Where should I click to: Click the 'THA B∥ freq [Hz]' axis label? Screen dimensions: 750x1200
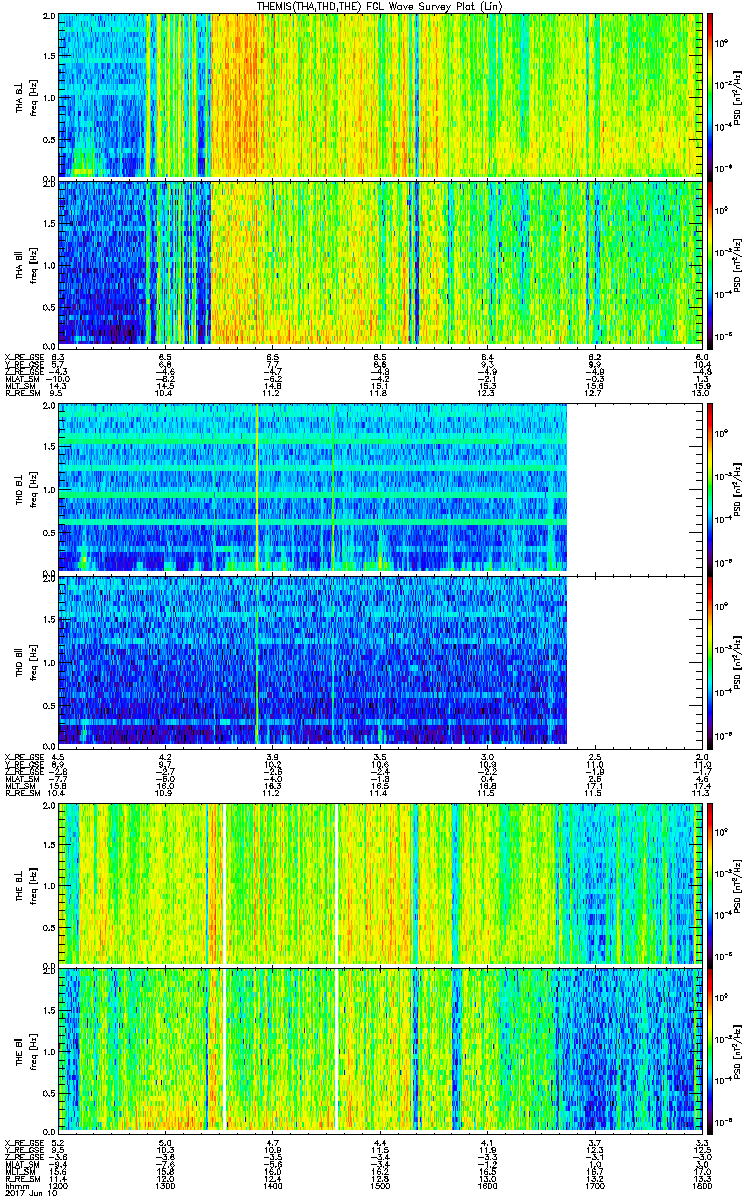tap(25, 263)
